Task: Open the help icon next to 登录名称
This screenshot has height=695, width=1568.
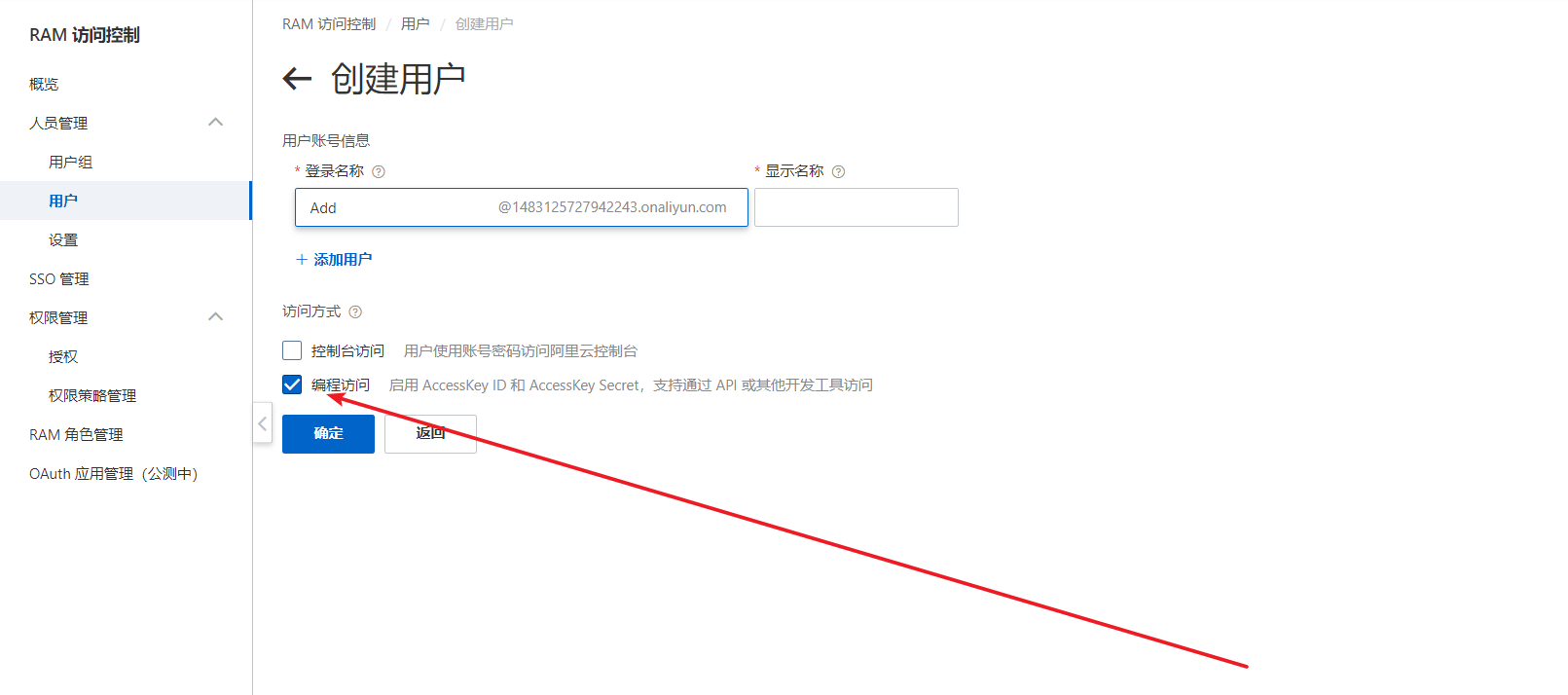Action: [379, 171]
